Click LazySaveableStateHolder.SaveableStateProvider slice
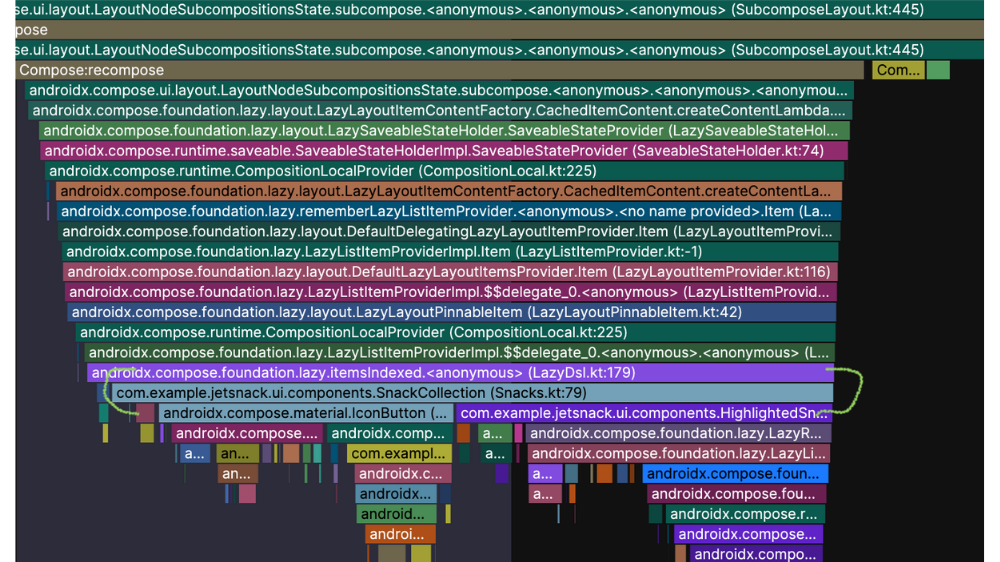Image resolution: width=1000 pixels, height=562 pixels. click(x=445, y=131)
